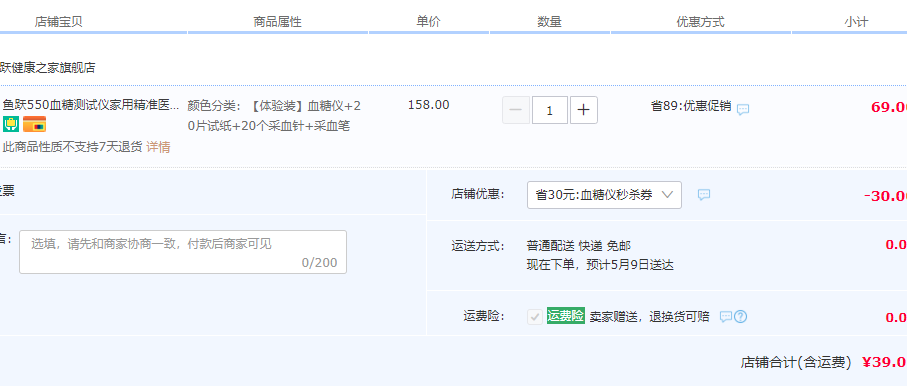Click the red store total amount ¥39
The height and width of the screenshot is (386, 907).
point(884,362)
